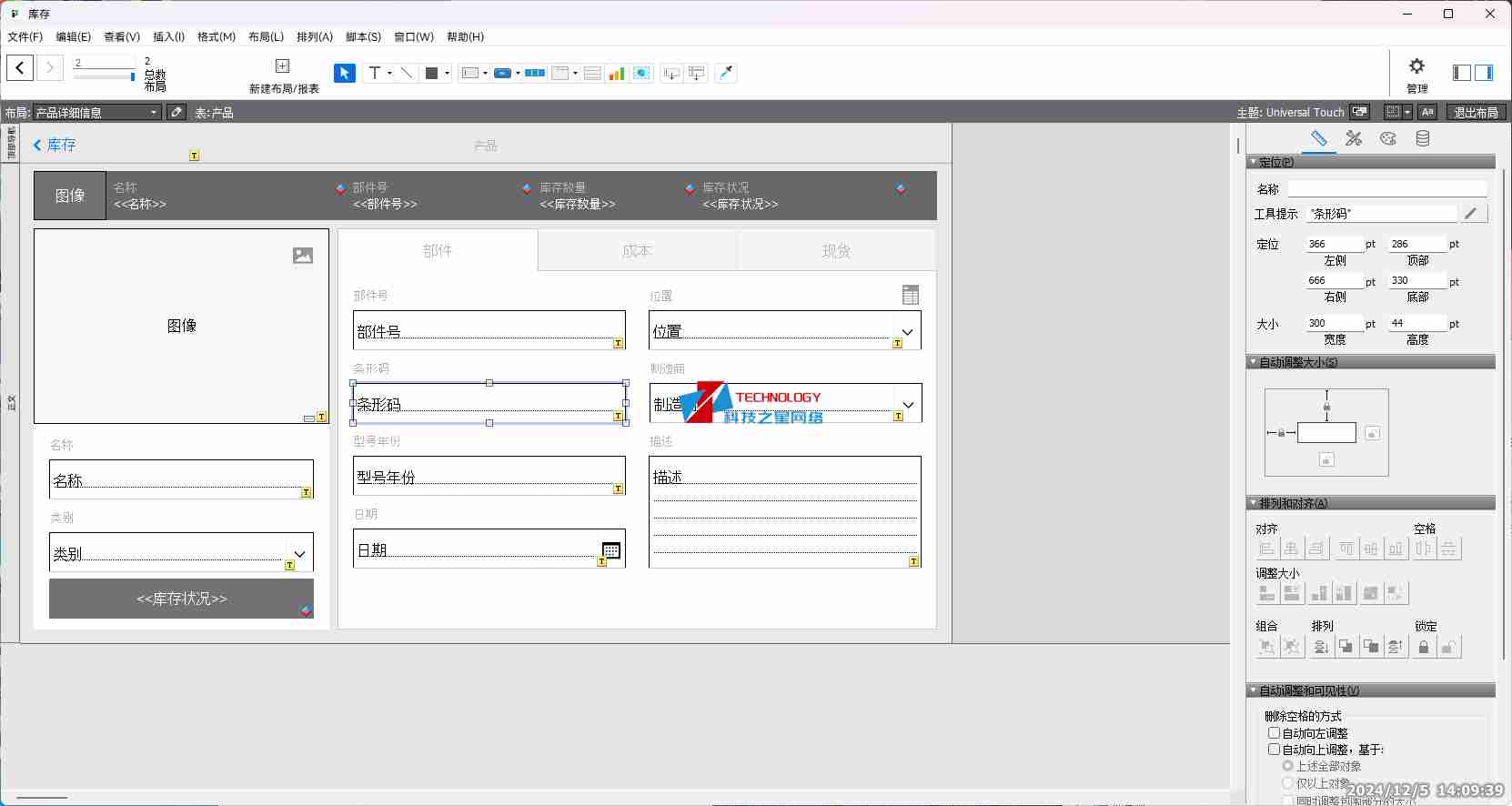Open Inspector Appearance palette tab
1512x806 pixels.
1388,138
